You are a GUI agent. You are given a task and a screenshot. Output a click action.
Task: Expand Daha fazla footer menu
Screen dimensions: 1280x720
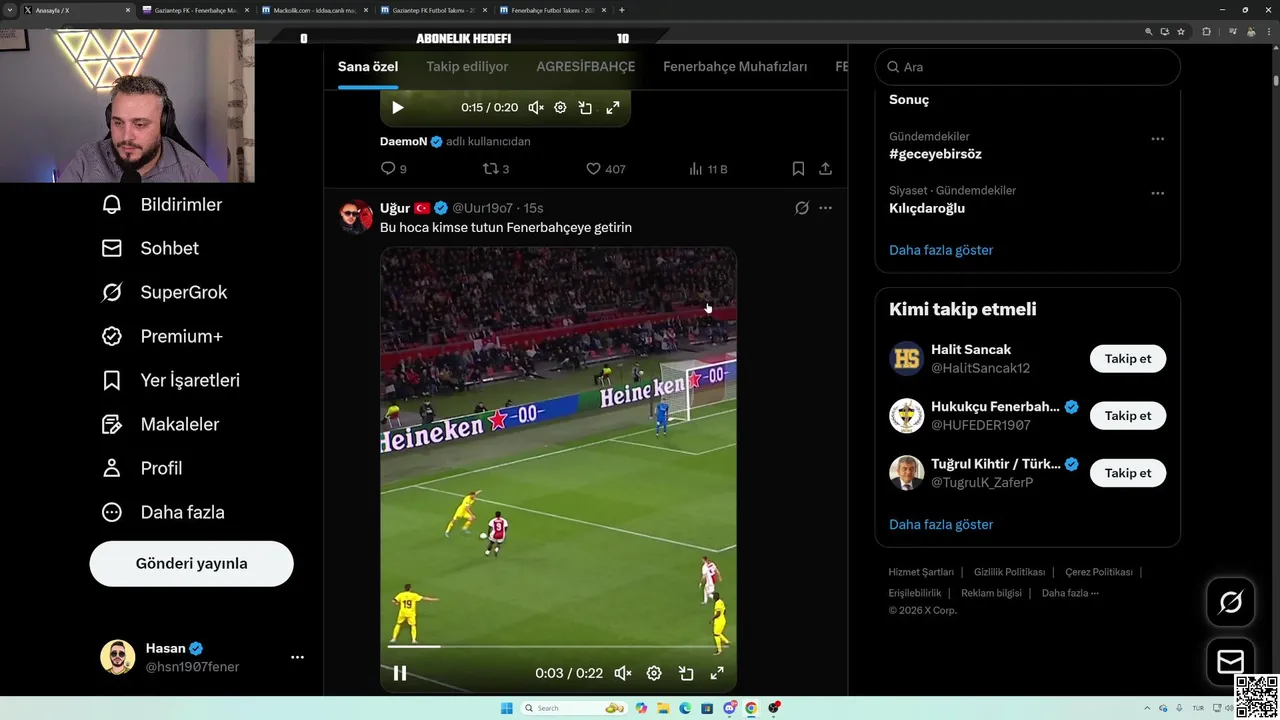click(x=1070, y=593)
